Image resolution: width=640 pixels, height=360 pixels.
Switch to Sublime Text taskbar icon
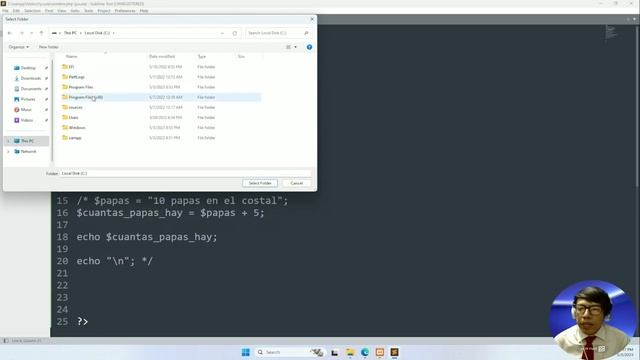tap(394, 352)
